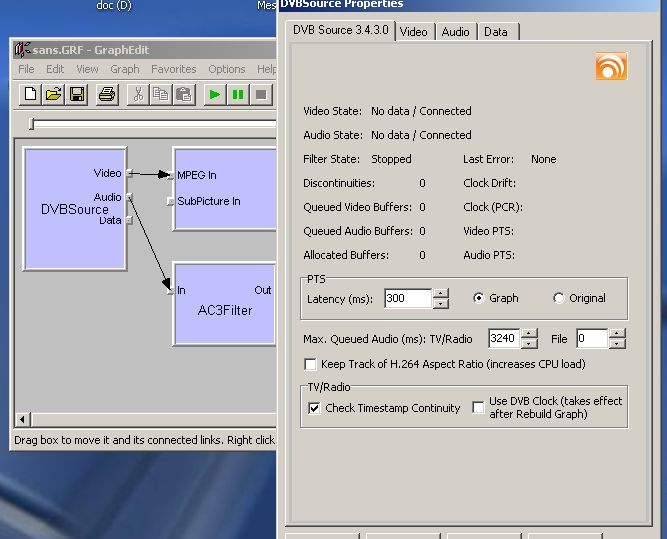Image resolution: width=667 pixels, height=539 pixels.
Task: Select the Graph PTS radio button
Action: [479, 298]
